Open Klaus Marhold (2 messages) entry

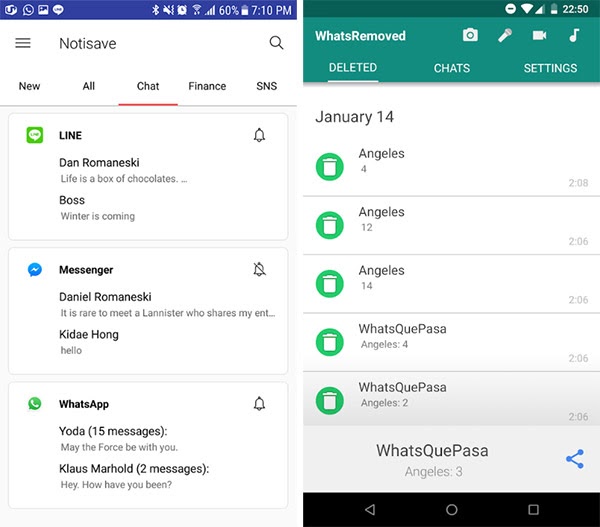pyautogui.click(x=148, y=476)
